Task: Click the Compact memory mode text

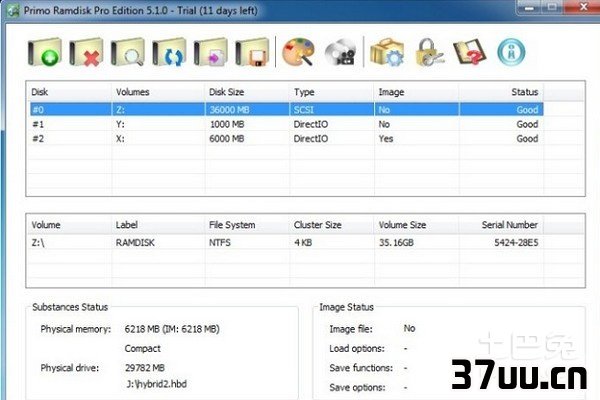Action: (x=142, y=348)
